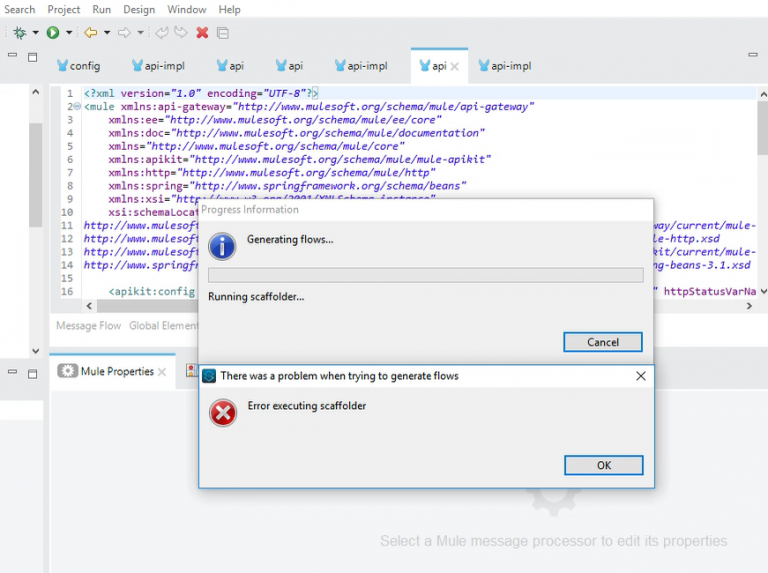This screenshot has height=573, width=768.
Task: Click the forward navigation arrow icon
Action: pos(124,32)
